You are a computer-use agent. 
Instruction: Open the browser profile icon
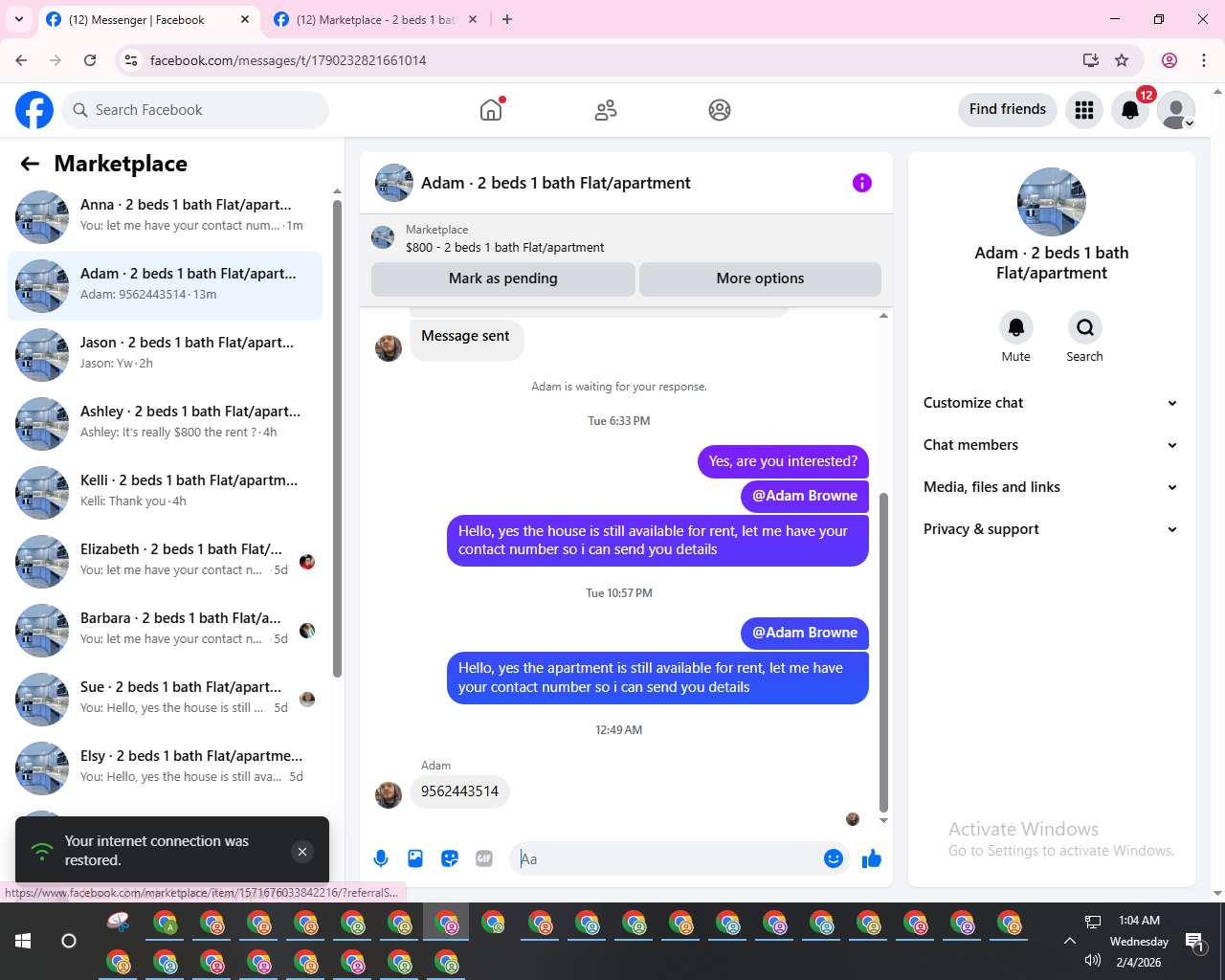click(x=1169, y=60)
